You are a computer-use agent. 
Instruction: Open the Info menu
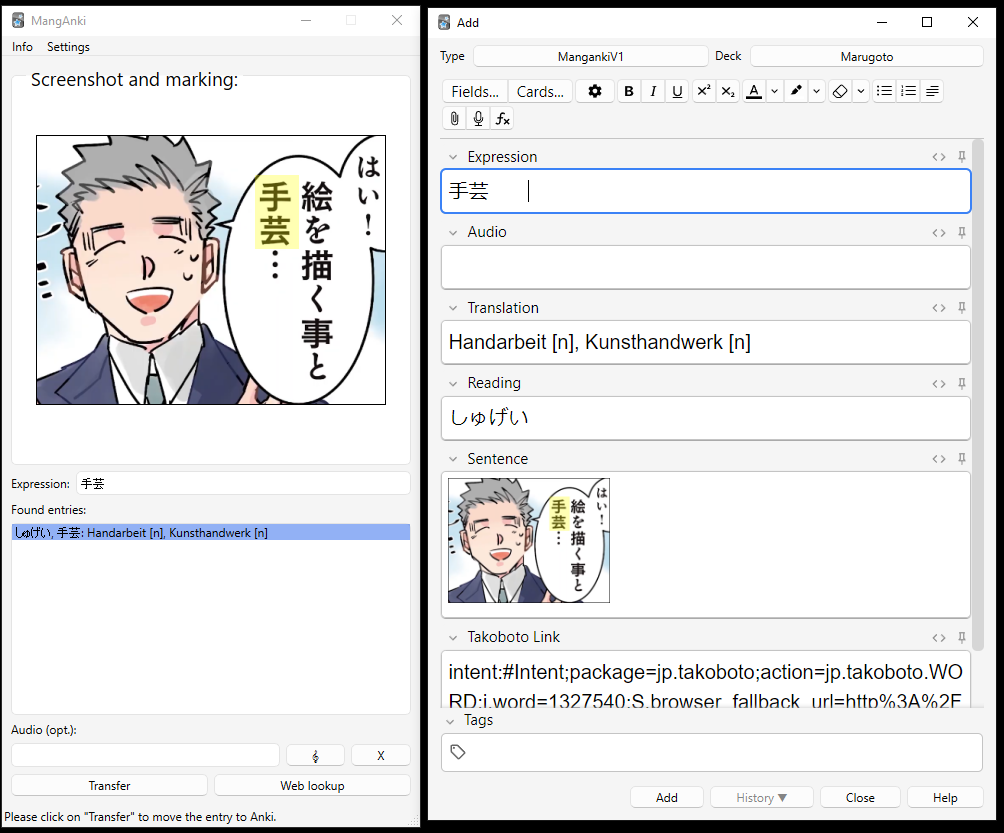click(22, 47)
